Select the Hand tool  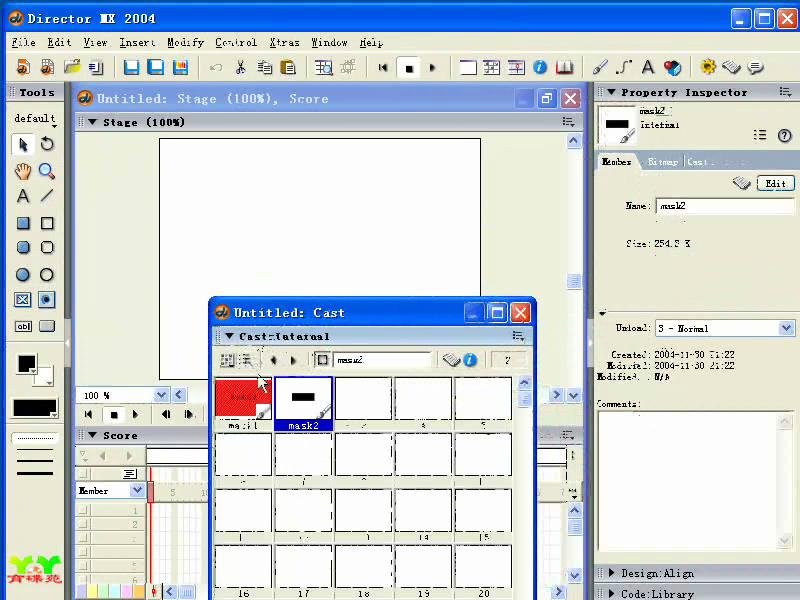23,171
